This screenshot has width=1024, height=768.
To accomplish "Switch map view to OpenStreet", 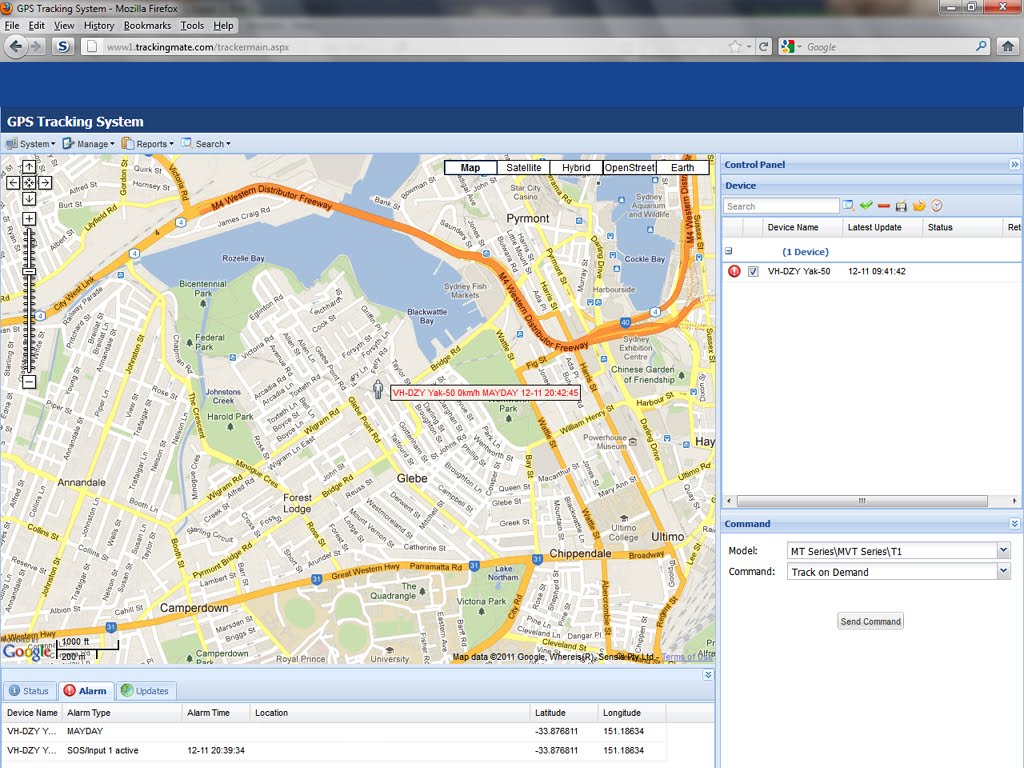I will coord(630,167).
